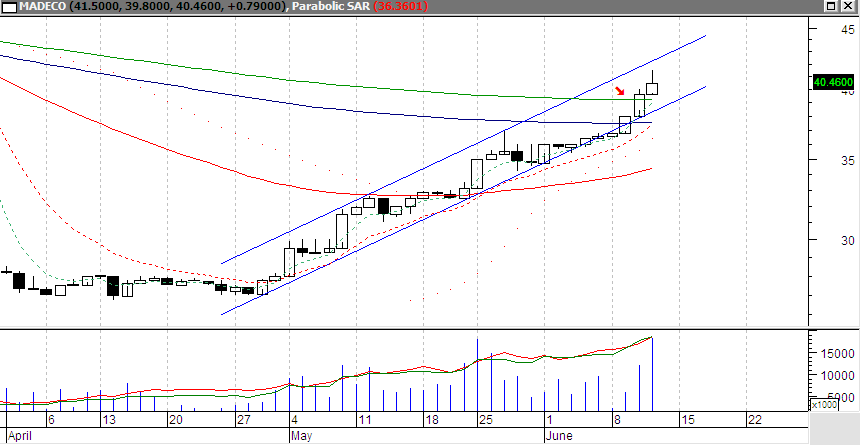Click the 30 price axis label
The image size is (860, 445).
(848, 241)
